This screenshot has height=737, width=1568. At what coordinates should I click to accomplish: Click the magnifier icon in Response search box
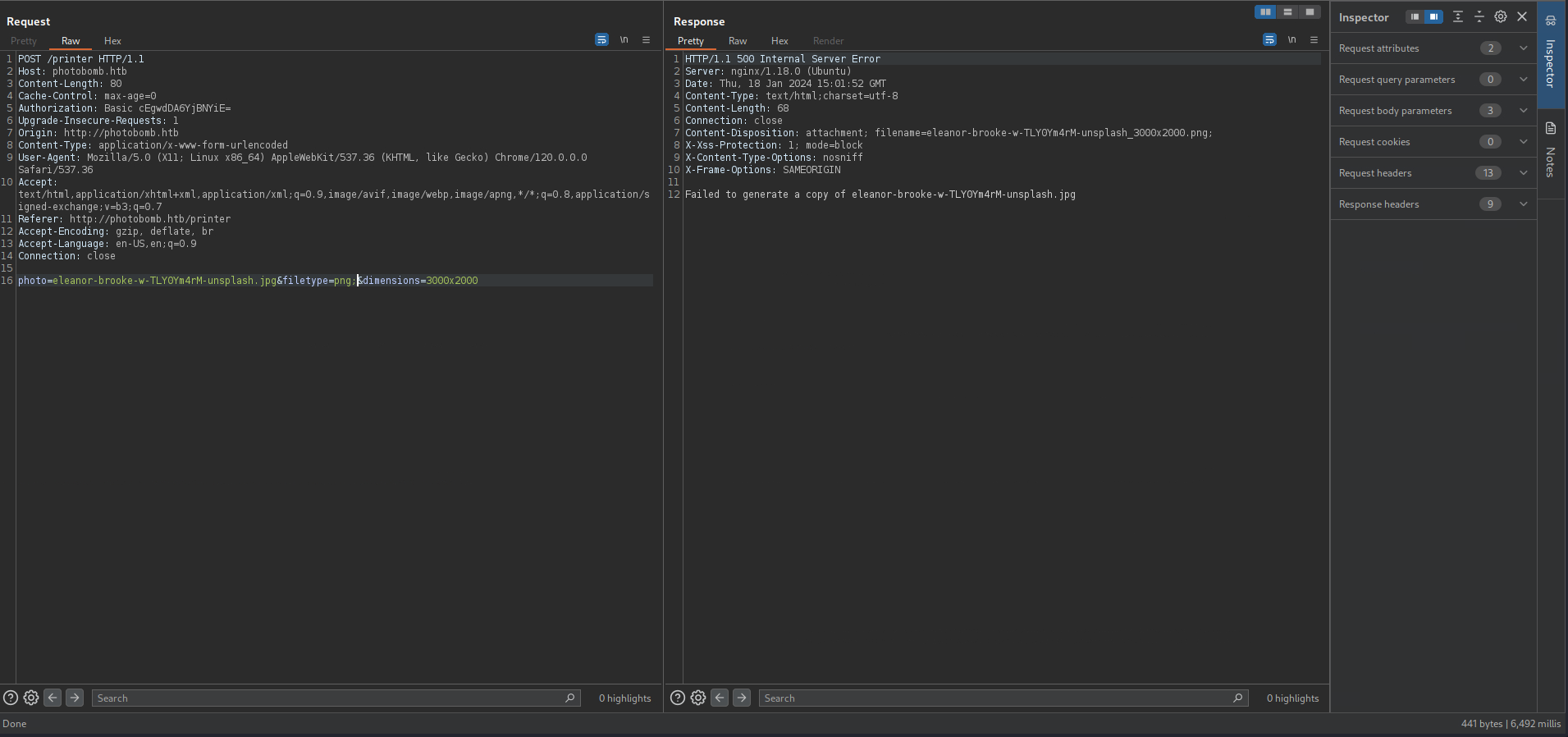(x=1237, y=698)
